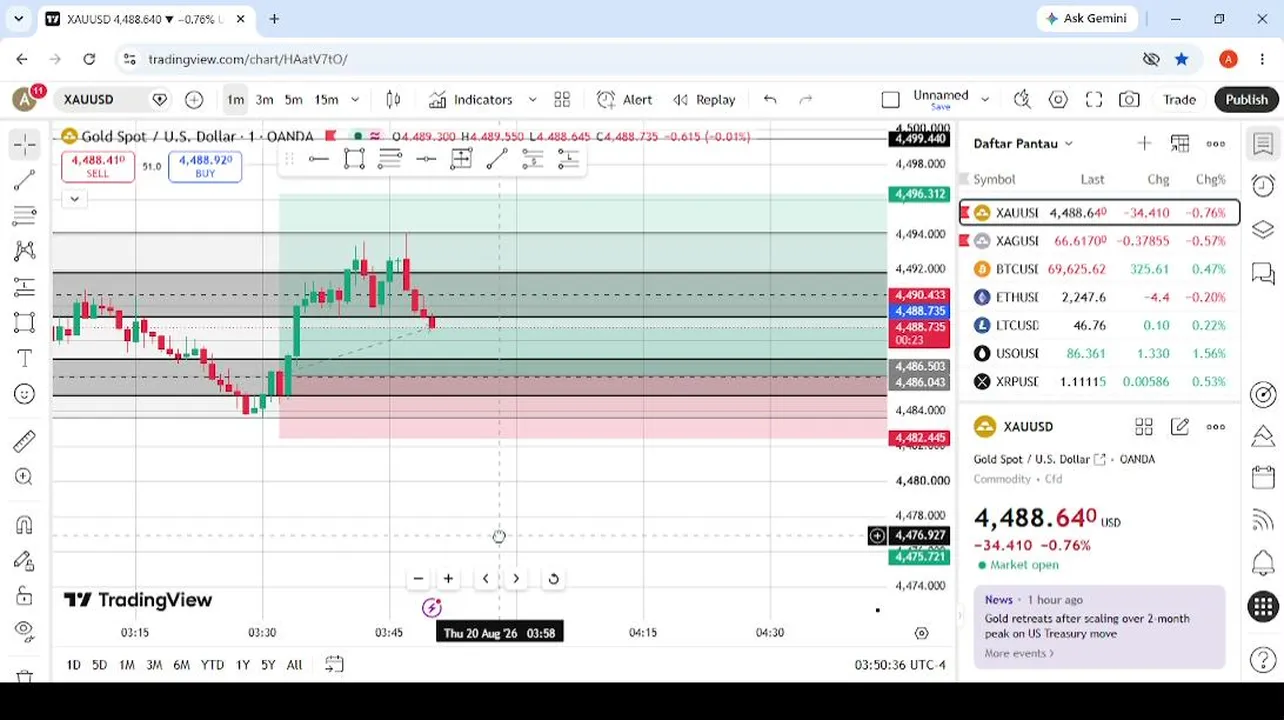Expand the indicator favorites dropdown arrow

(x=532, y=99)
